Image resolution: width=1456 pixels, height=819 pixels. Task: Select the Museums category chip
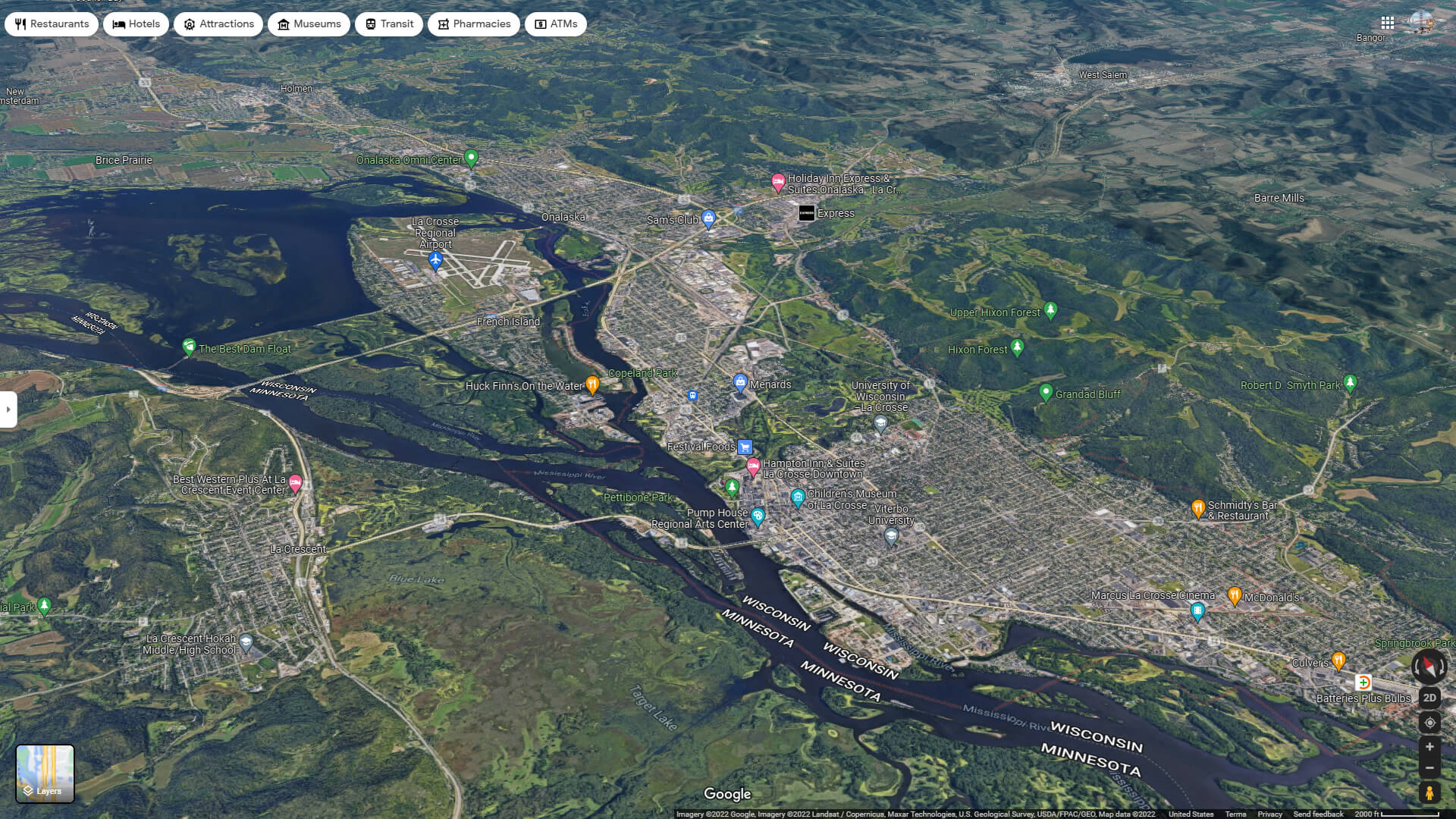pyautogui.click(x=309, y=24)
